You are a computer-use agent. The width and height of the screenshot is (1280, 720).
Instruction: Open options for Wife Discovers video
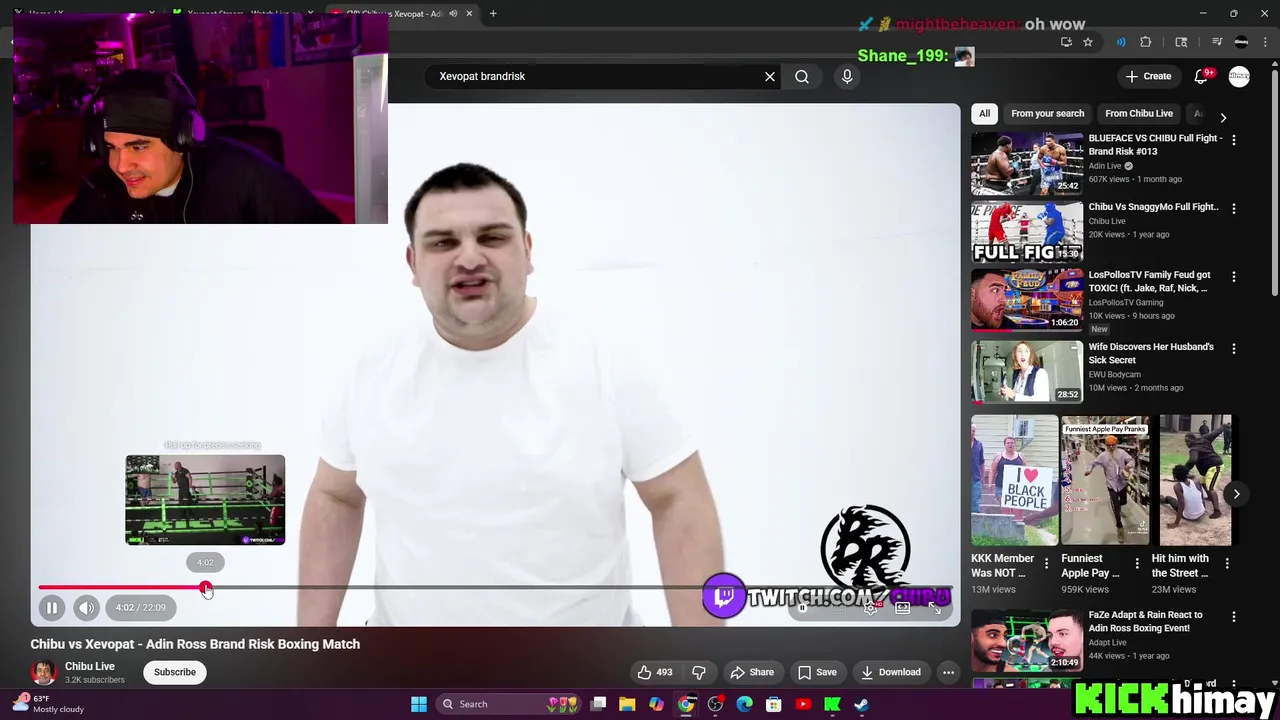tap(1233, 348)
